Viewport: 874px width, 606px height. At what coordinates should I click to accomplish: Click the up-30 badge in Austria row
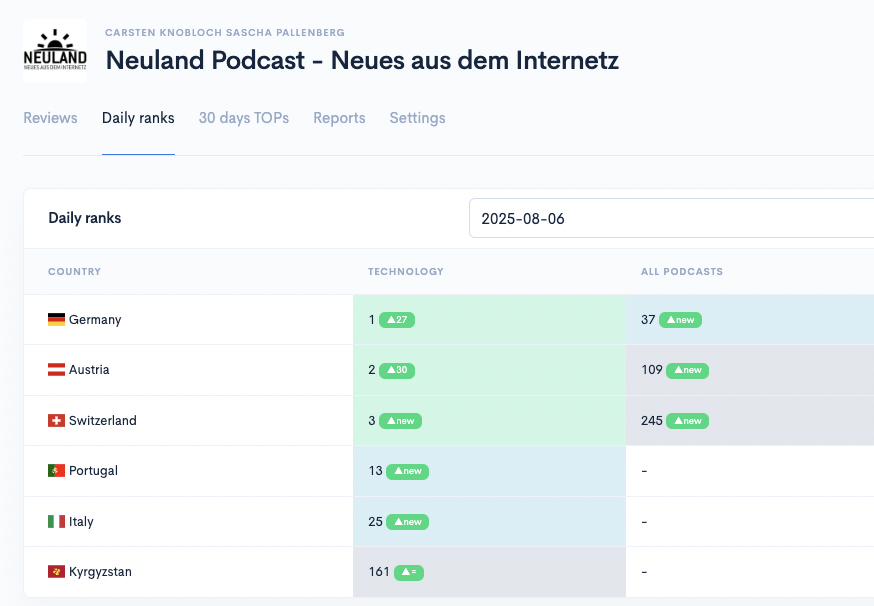coord(397,370)
